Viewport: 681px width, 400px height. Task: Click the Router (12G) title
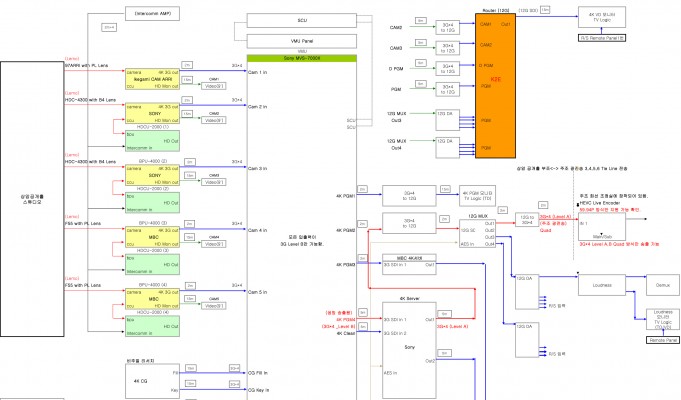coord(496,10)
